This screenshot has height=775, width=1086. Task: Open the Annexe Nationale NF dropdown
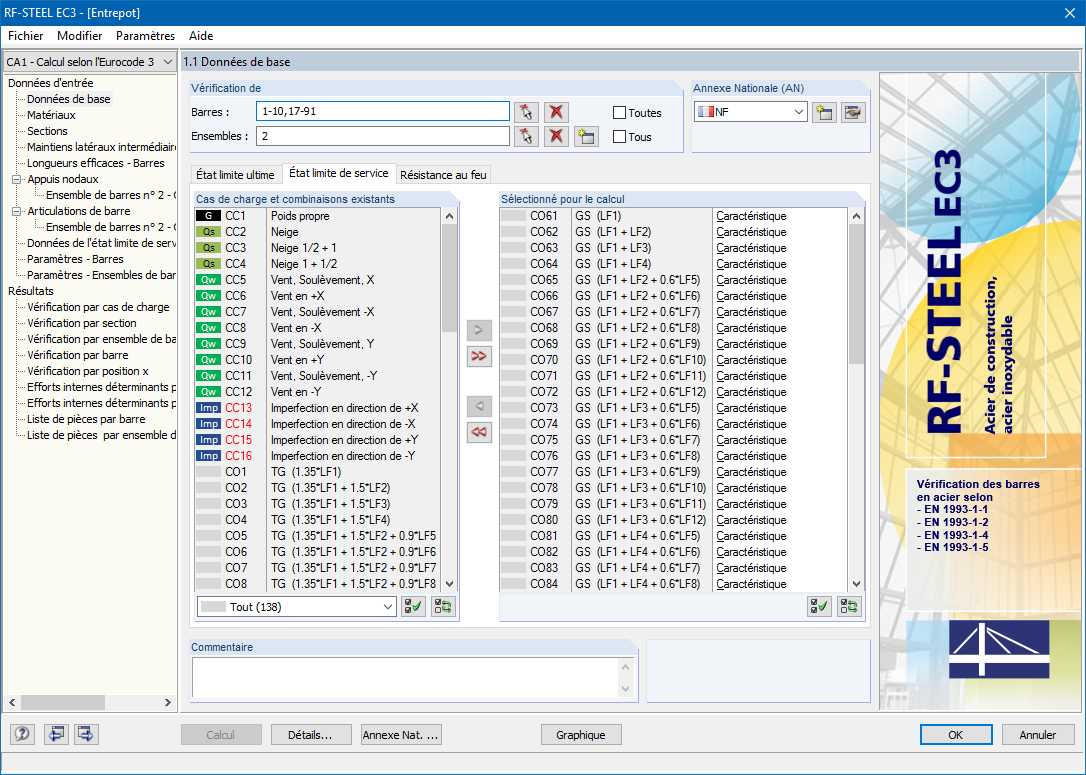[750, 112]
